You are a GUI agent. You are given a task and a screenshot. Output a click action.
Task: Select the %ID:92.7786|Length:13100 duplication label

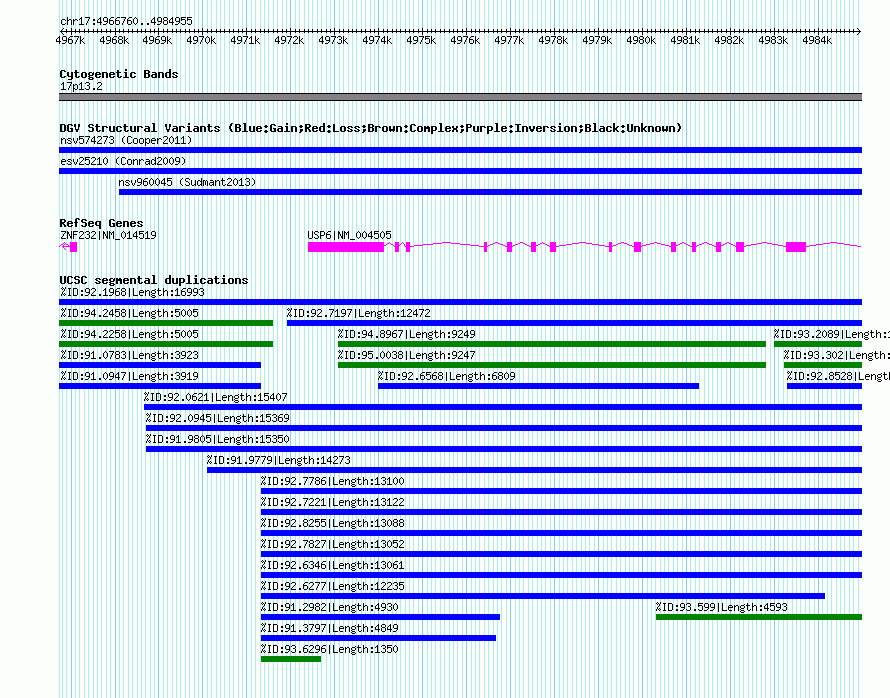coord(333,481)
